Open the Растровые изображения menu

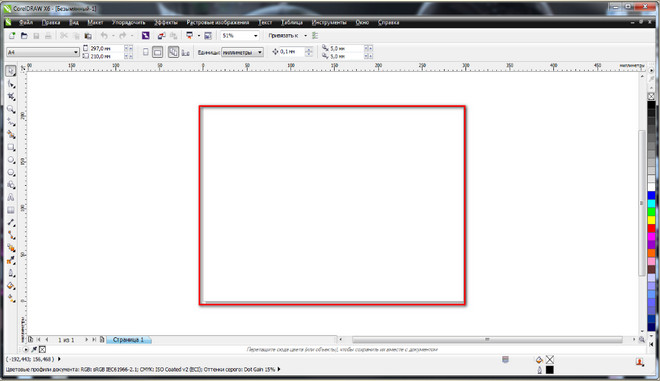[218, 22]
